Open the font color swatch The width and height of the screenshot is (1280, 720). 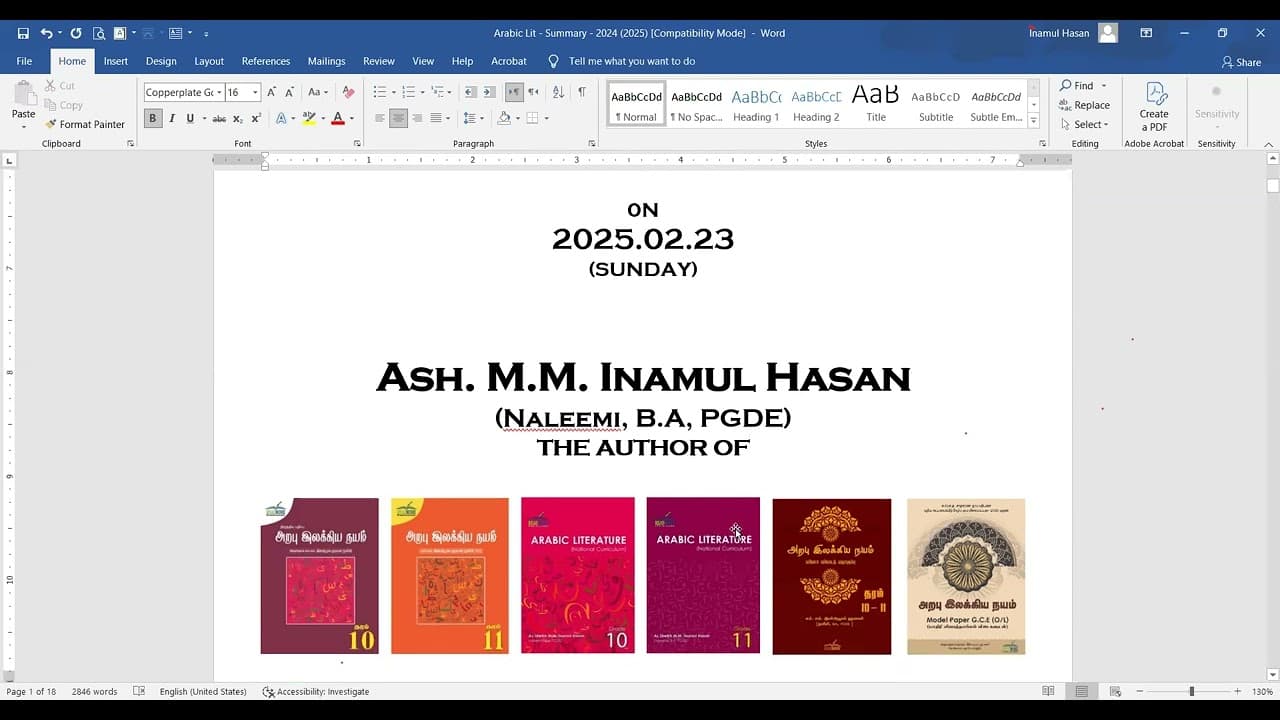point(340,118)
